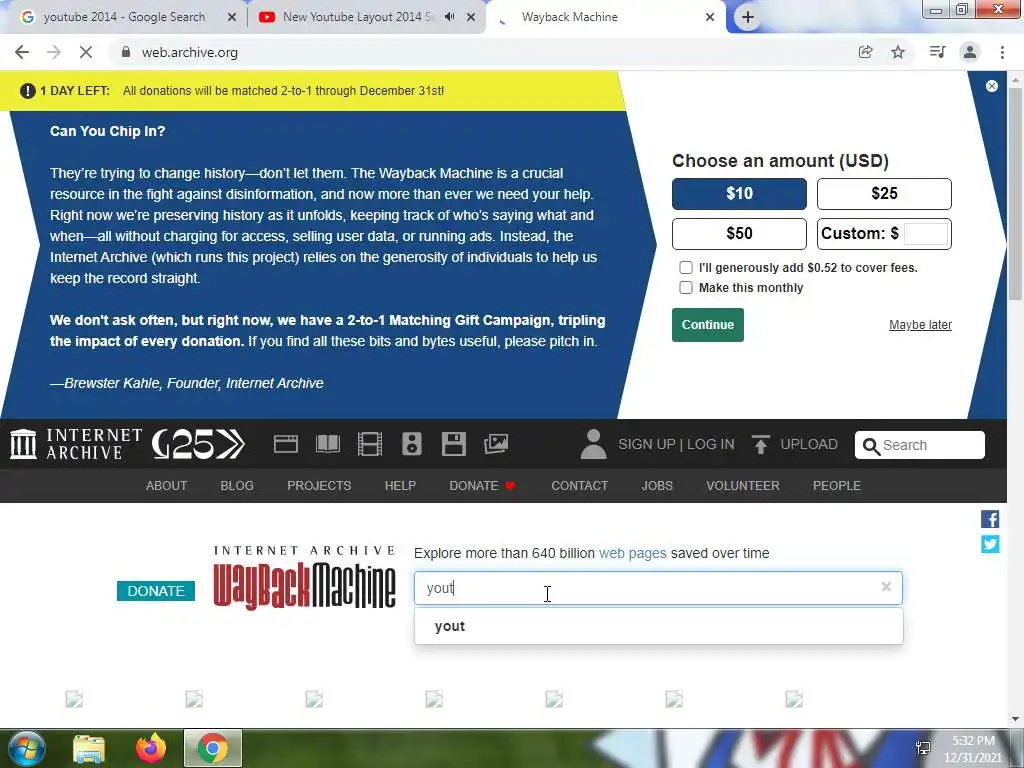This screenshot has width=1024, height=768.
Task: Open File Explorer from taskbar
Action: pyautogui.click(x=89, y=748)
